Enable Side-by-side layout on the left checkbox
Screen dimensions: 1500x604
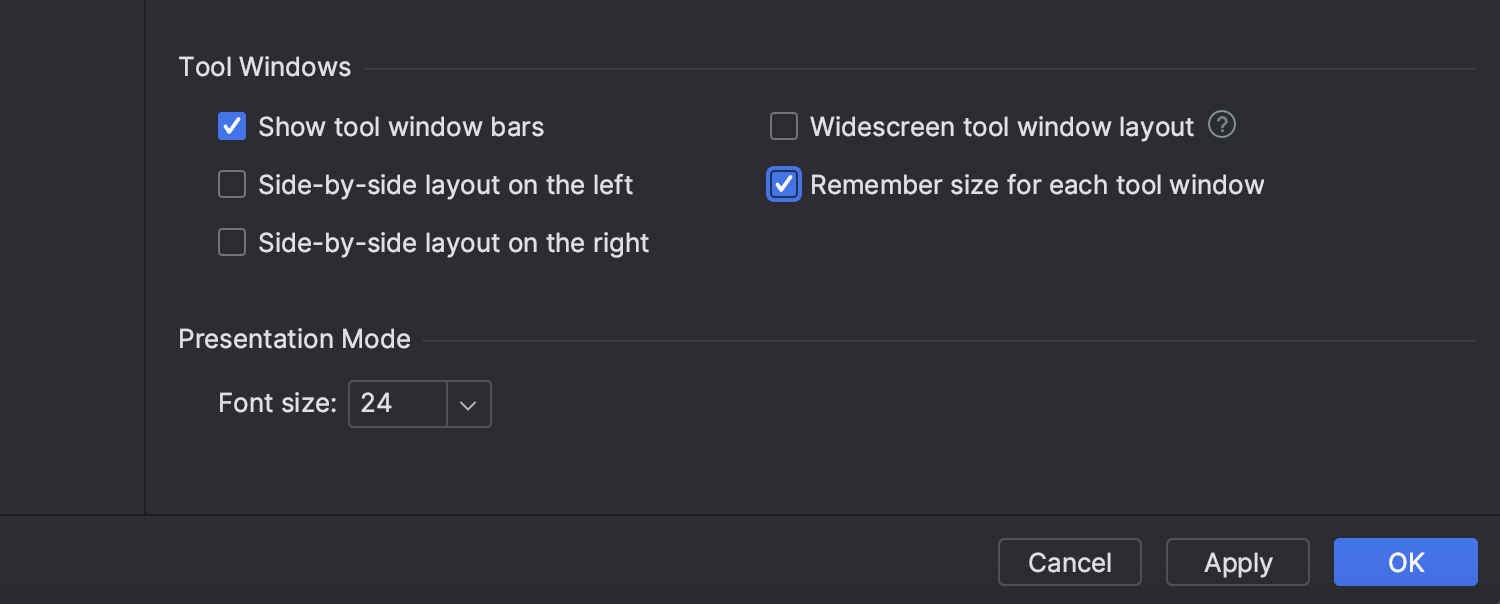click(x=232, y=185)
